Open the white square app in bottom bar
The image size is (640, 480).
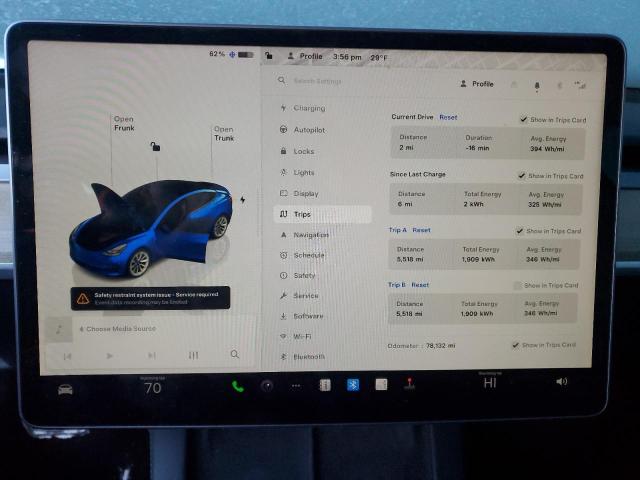pos(381,384)
